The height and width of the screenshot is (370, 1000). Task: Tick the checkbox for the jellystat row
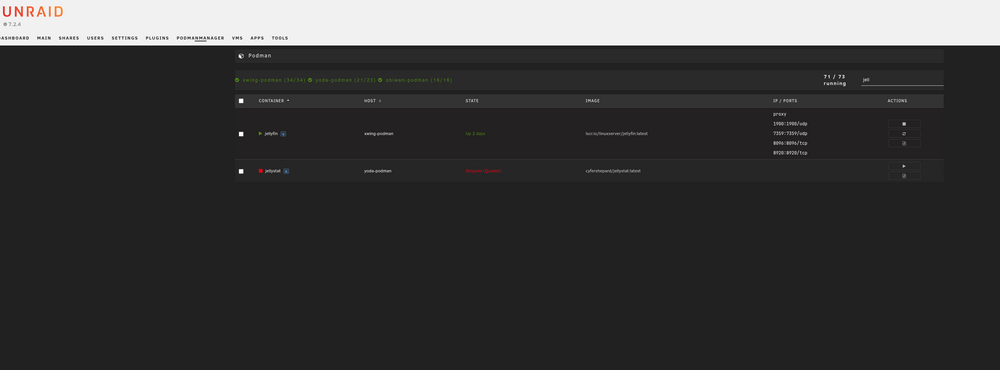(241, 171)
